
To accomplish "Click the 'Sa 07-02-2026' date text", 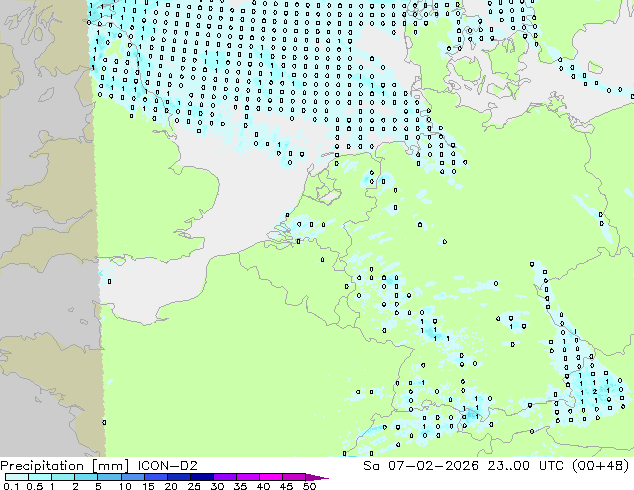I will point(421,466).
